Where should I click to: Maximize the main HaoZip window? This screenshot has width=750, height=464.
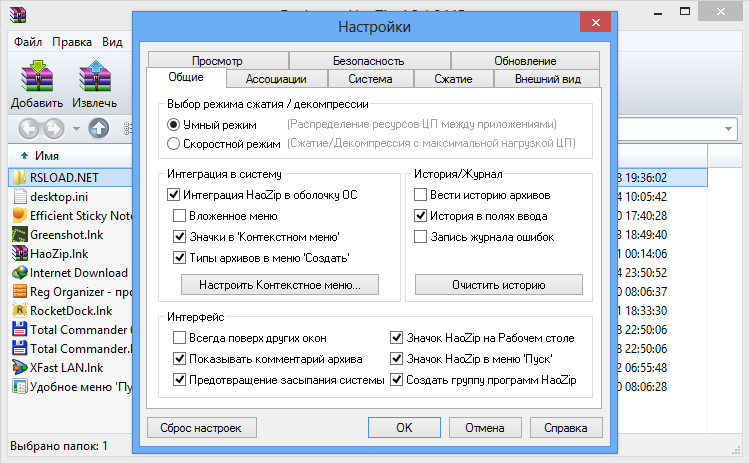pos(685,11)
